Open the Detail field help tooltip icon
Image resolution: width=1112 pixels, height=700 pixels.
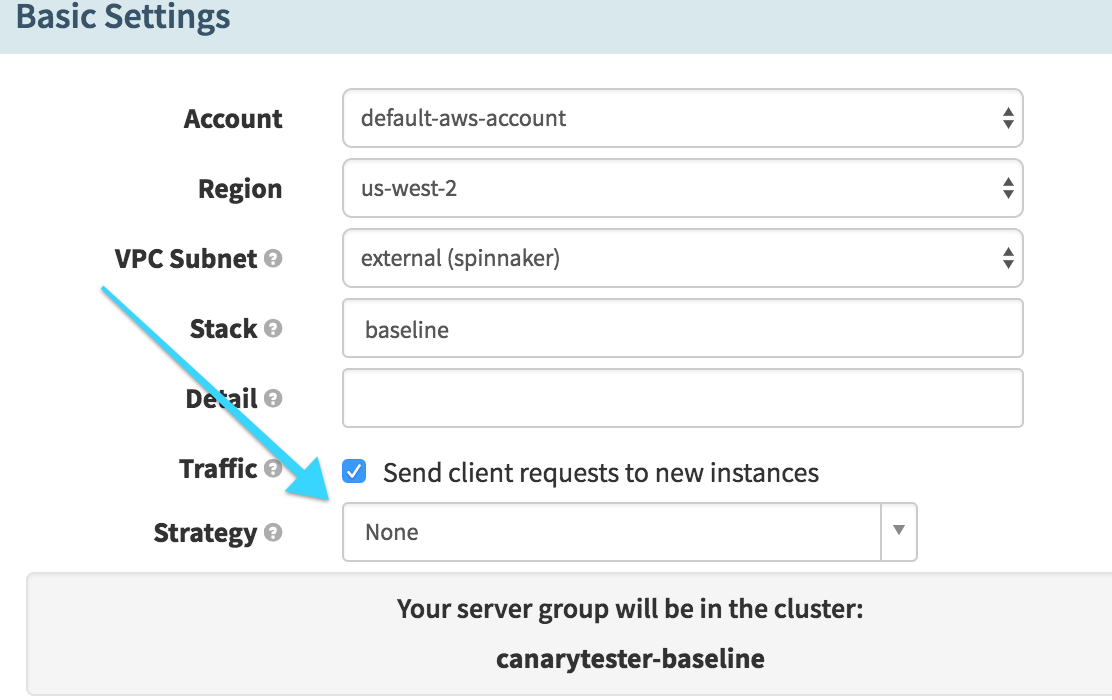pos(273,399)
